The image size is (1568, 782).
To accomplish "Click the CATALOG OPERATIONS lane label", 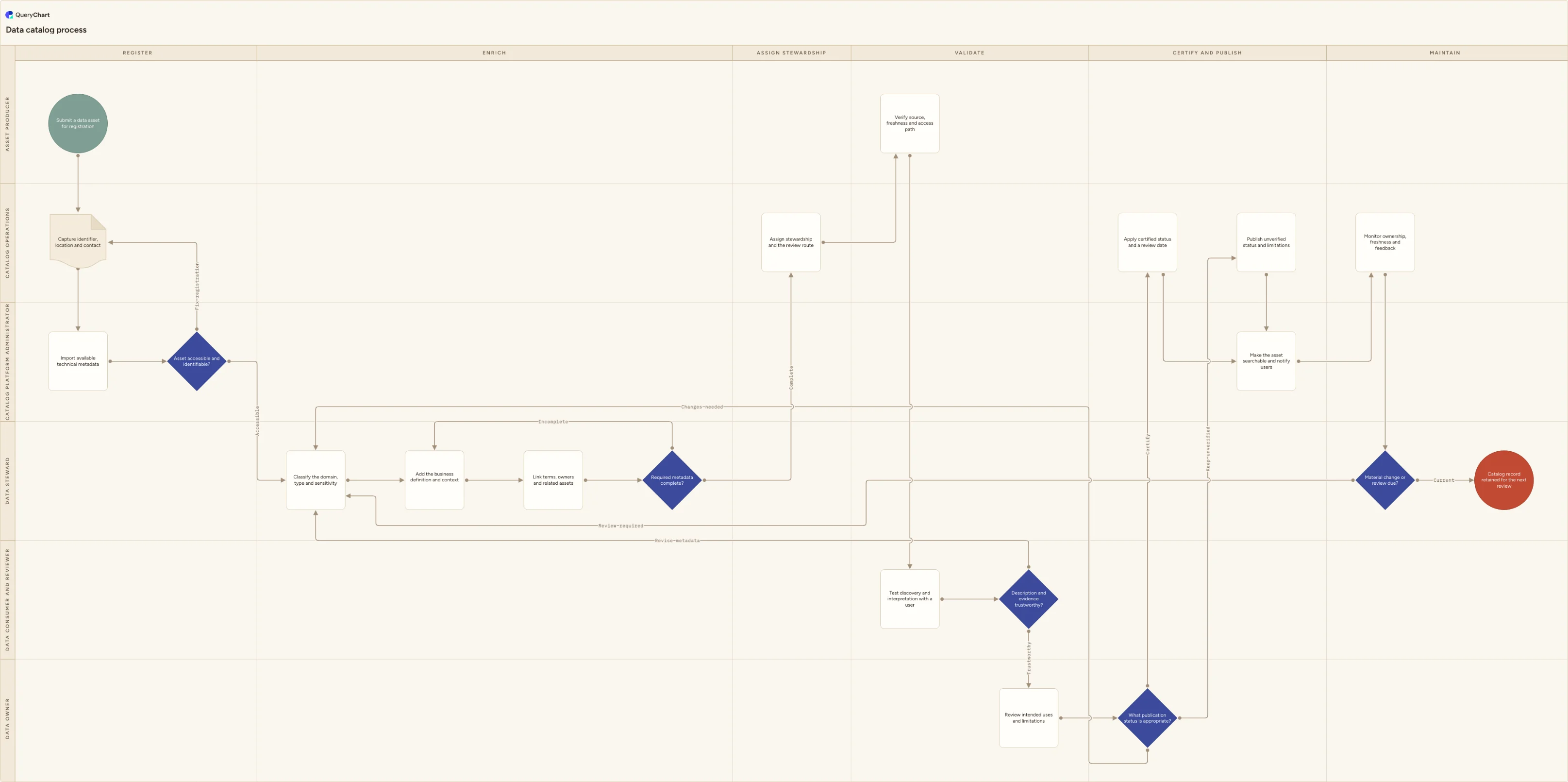I will pos(8,243).
